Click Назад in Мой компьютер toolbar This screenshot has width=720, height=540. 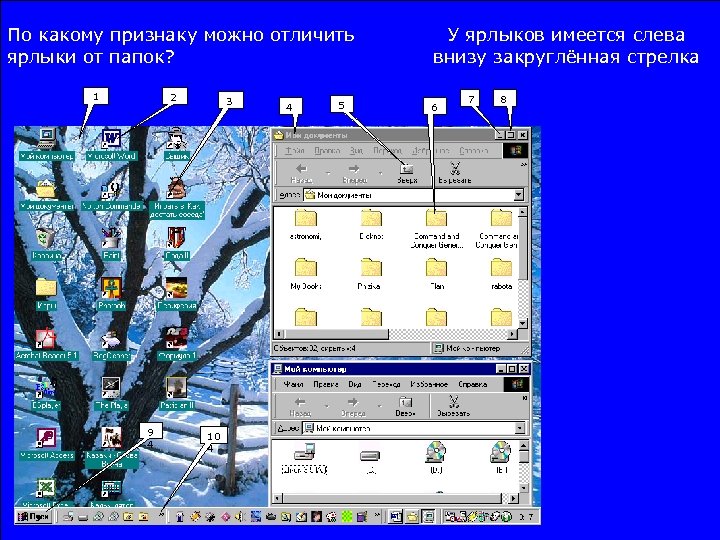tap(300, 407)
